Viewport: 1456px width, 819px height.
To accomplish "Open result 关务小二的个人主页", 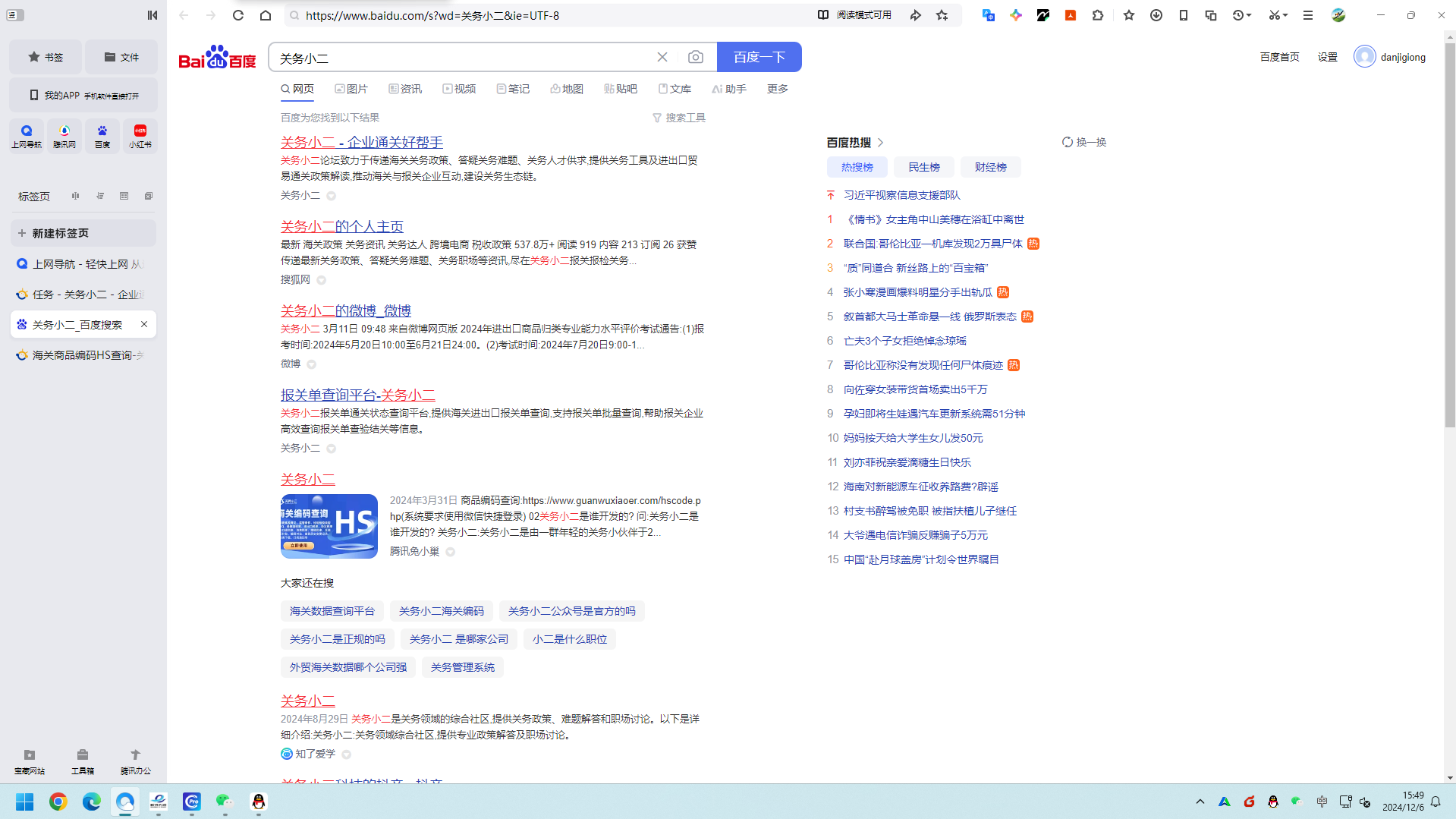I will [342, 226].
